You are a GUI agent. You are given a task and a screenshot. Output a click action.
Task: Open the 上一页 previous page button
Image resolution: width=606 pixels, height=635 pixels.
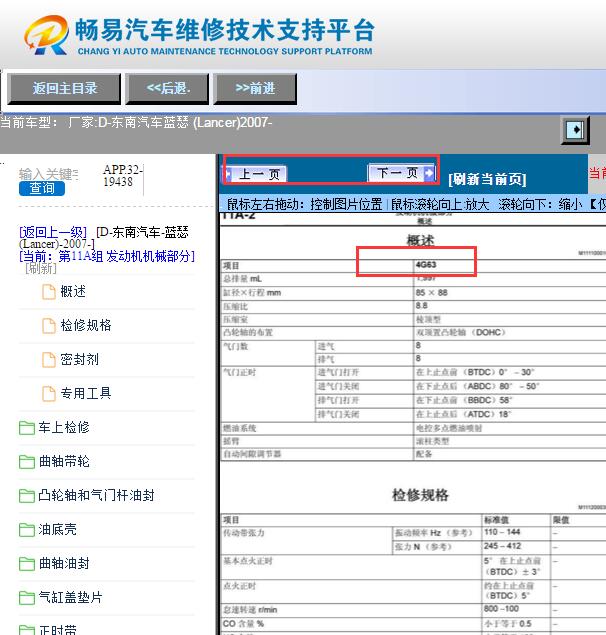(256, 174)
